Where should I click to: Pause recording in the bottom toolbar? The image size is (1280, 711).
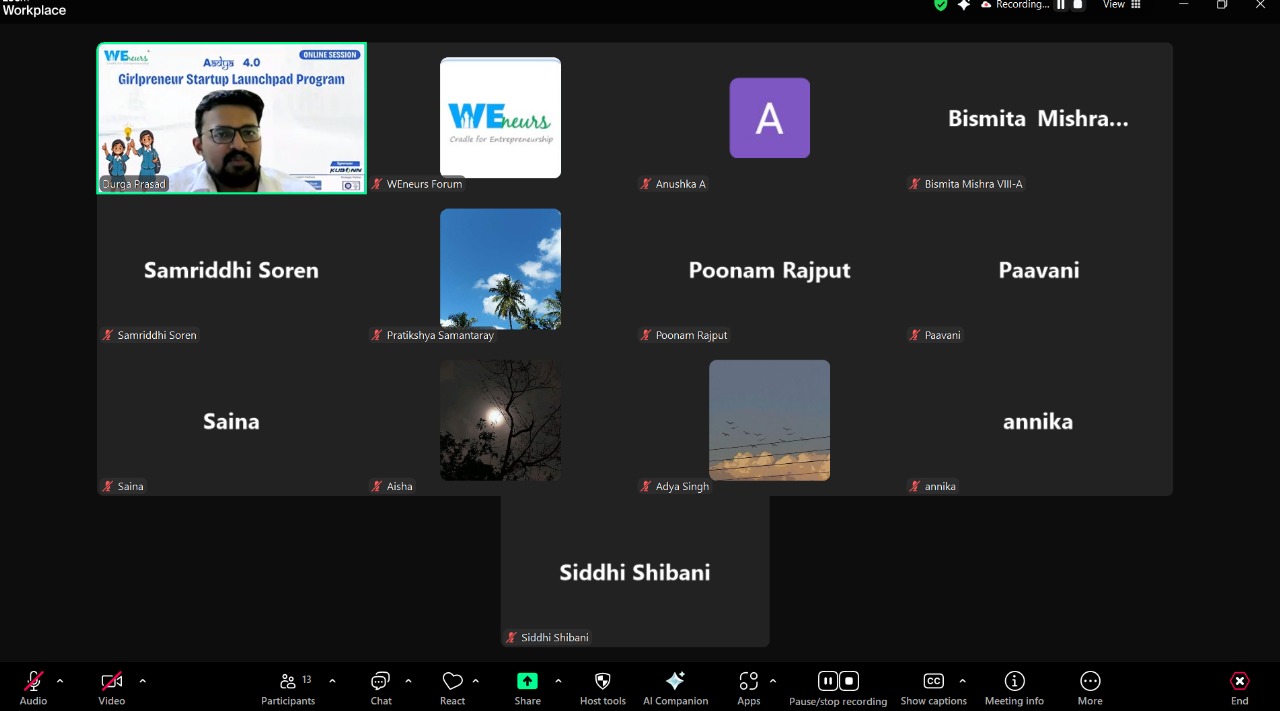coord(828,681)
